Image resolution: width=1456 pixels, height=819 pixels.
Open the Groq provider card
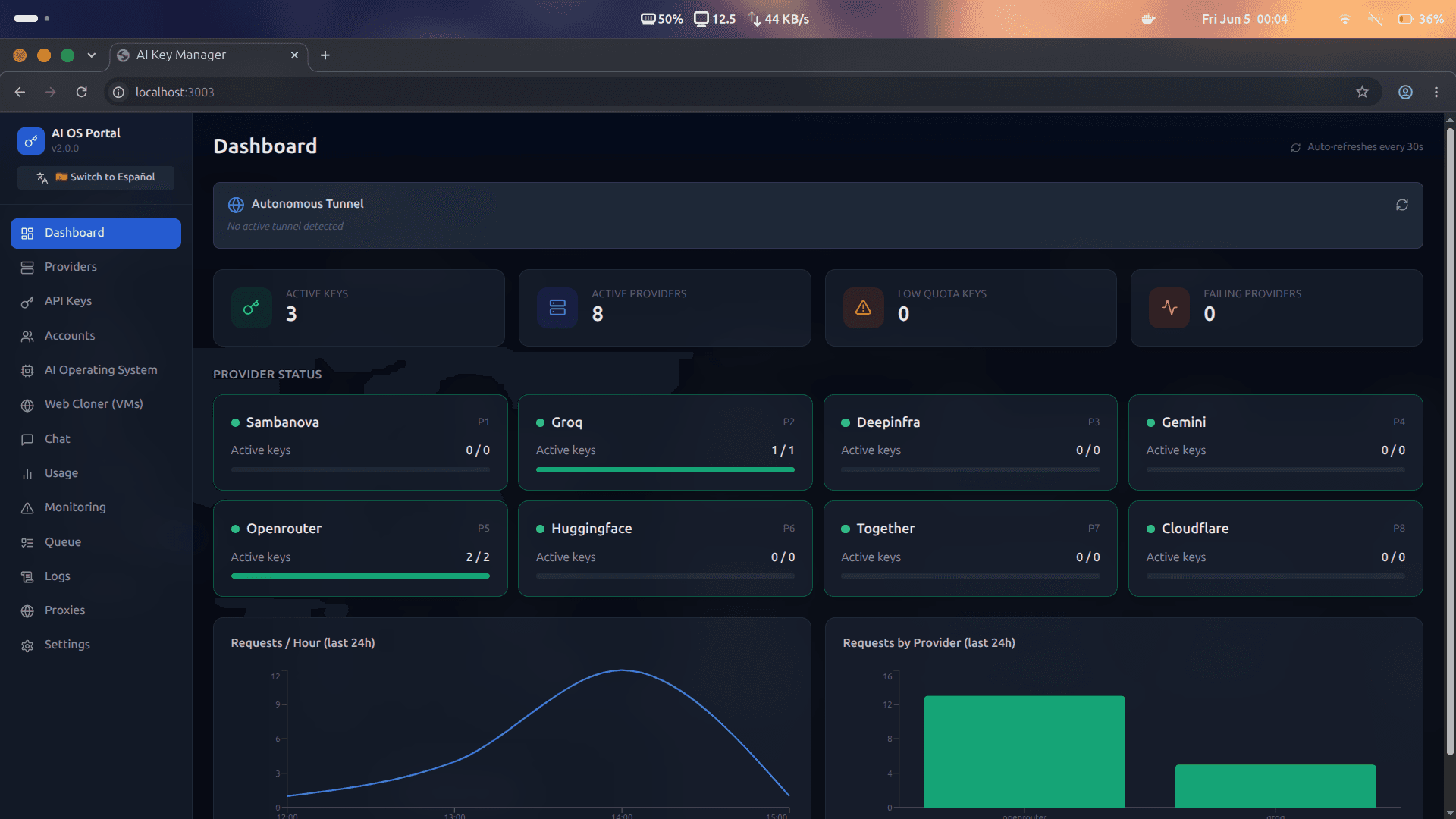665,442
